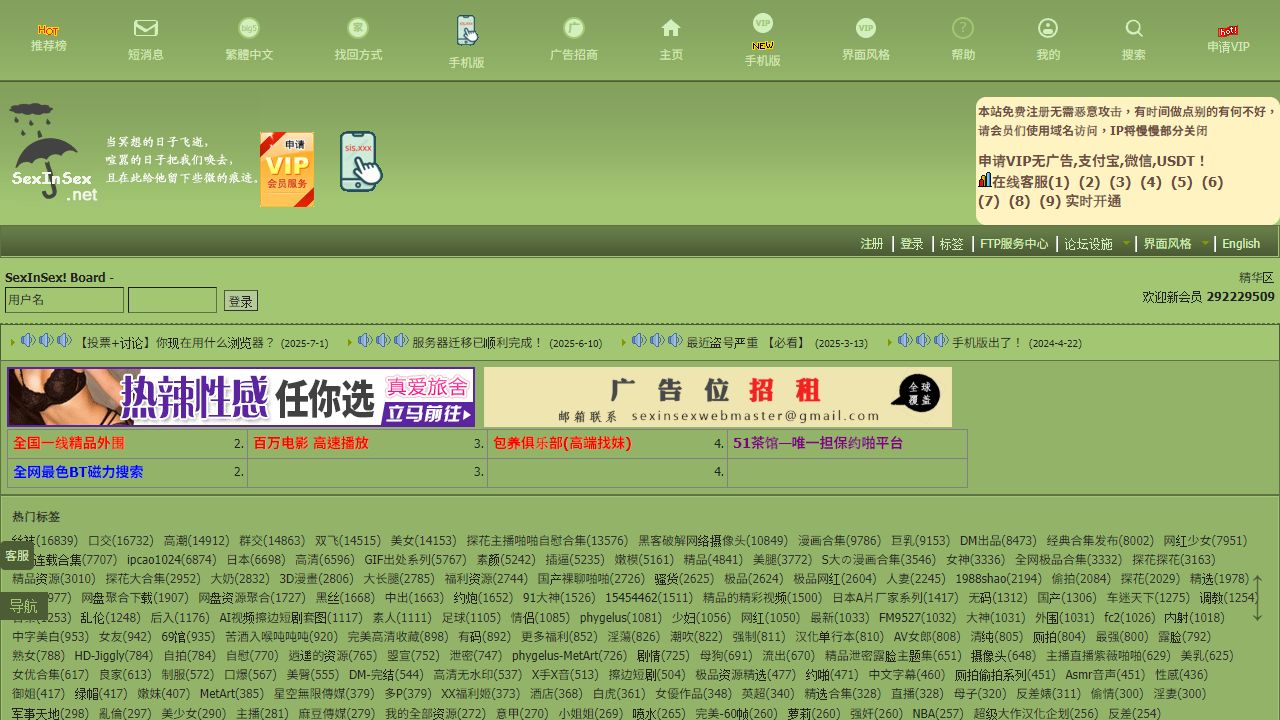This screenshot has height=720, width=1280.
Task: Click the sis.xxx phone icon
Action: click(361, 162)
